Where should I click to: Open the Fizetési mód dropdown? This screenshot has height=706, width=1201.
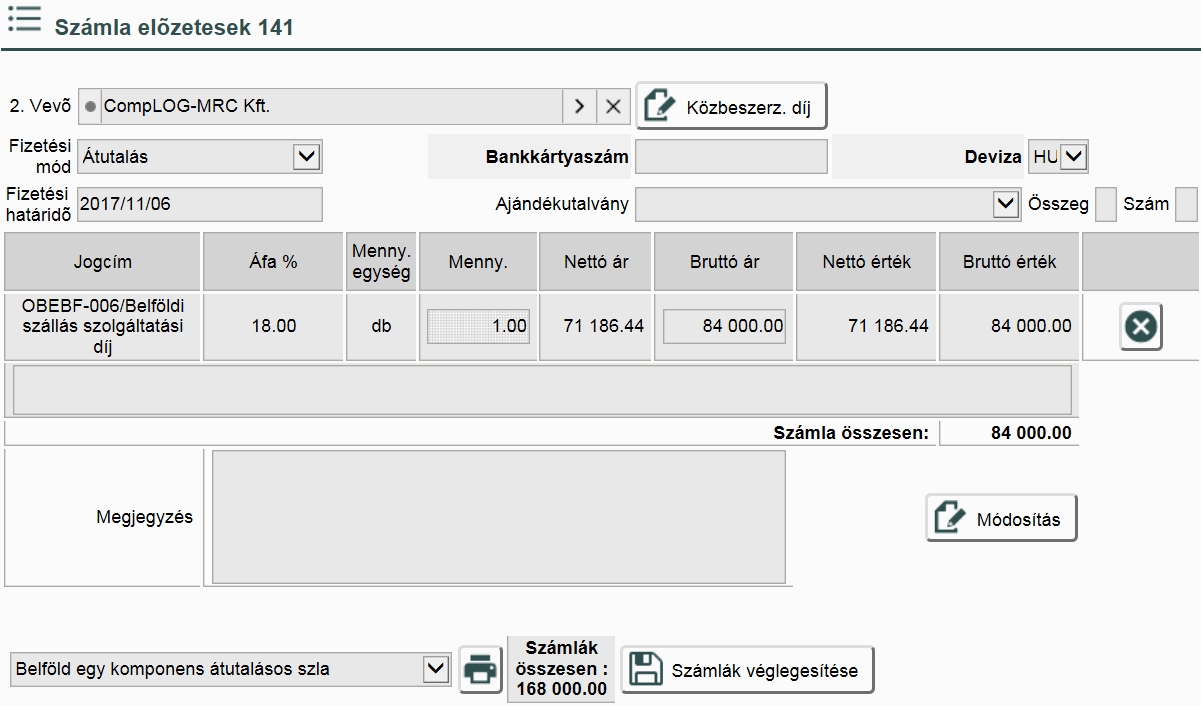[306, 157]
